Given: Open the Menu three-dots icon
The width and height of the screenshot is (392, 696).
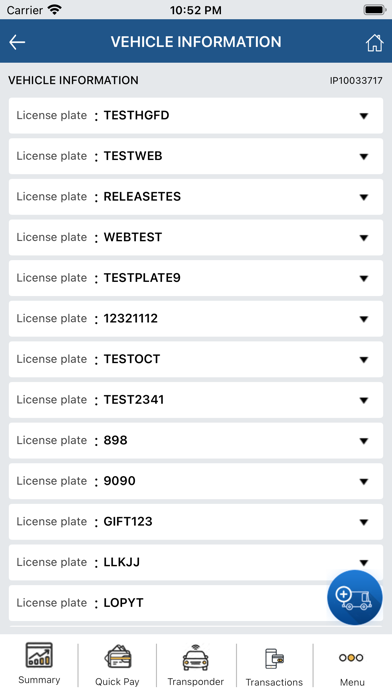Looking at the screenshot, I should pyautogui.click(x=351, y=657).
